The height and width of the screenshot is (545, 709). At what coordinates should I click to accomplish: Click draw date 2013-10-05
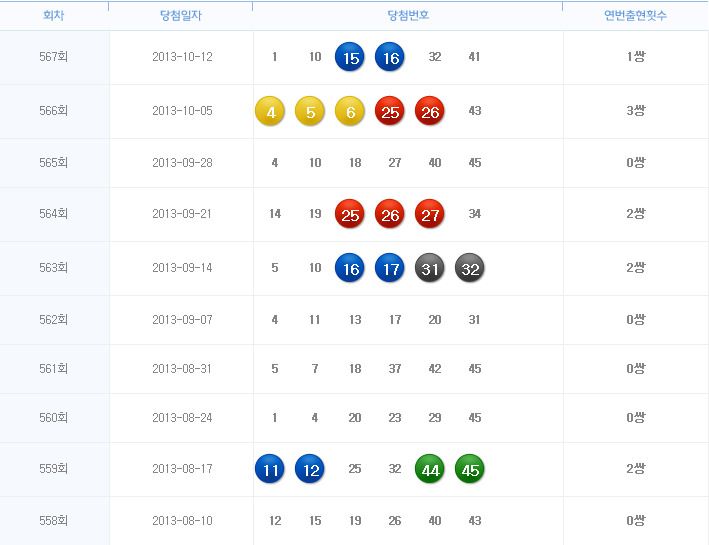point(182,110)
